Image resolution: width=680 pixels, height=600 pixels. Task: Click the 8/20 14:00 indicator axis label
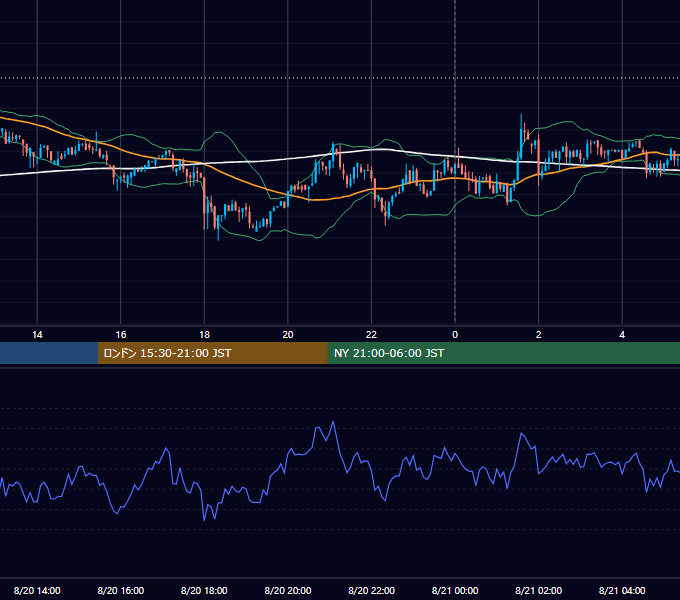tap(37, 590)
